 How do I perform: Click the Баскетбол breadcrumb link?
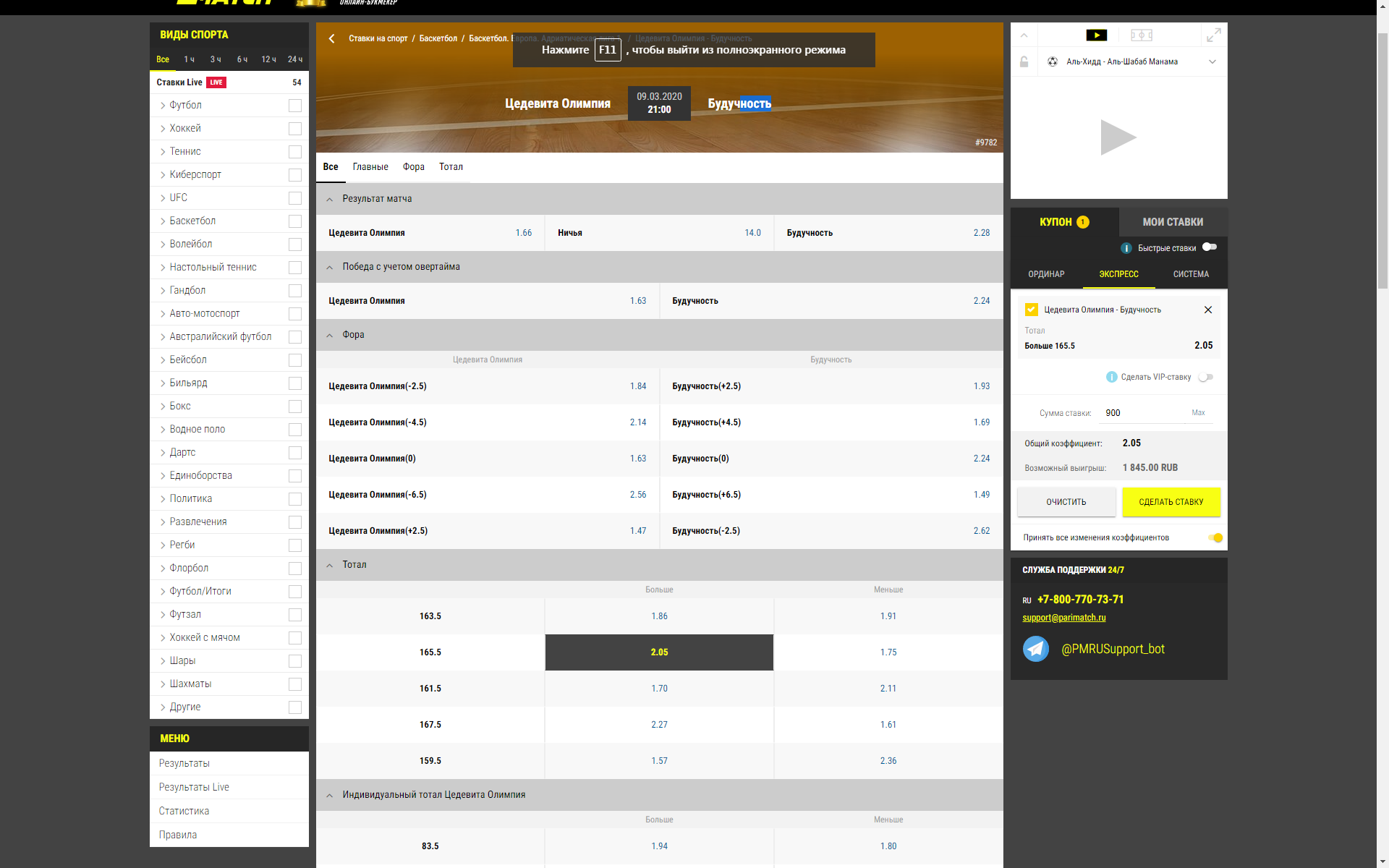[438, 38]
